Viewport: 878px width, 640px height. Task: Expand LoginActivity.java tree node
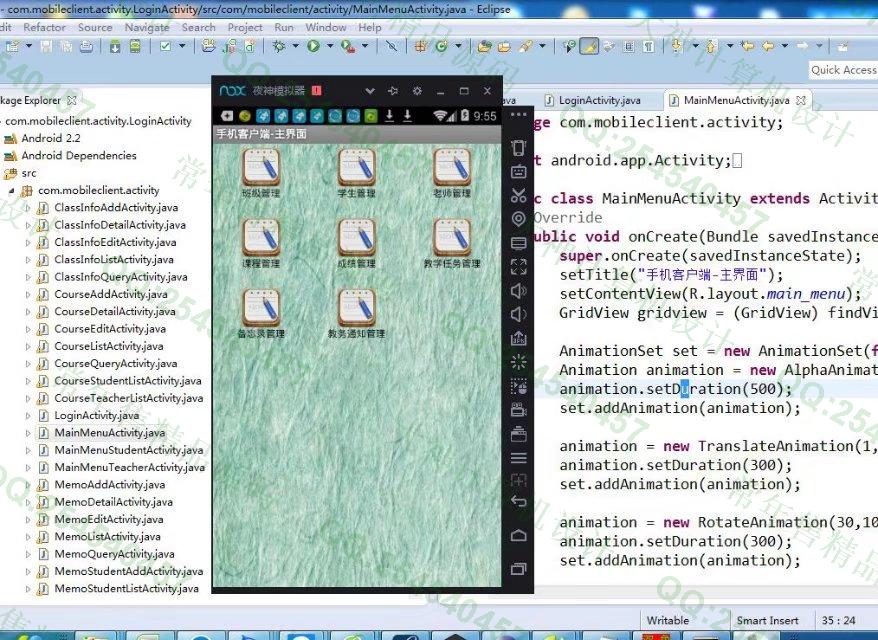[x=28, y=415]
